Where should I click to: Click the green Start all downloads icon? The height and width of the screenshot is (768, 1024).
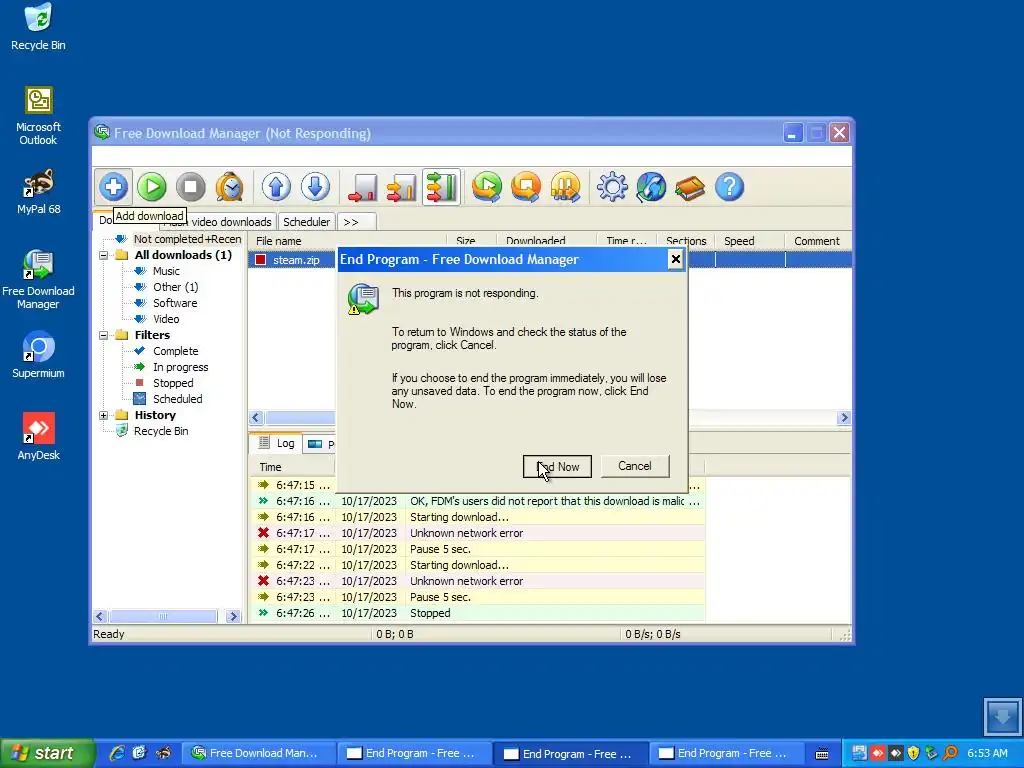point(487,187)
